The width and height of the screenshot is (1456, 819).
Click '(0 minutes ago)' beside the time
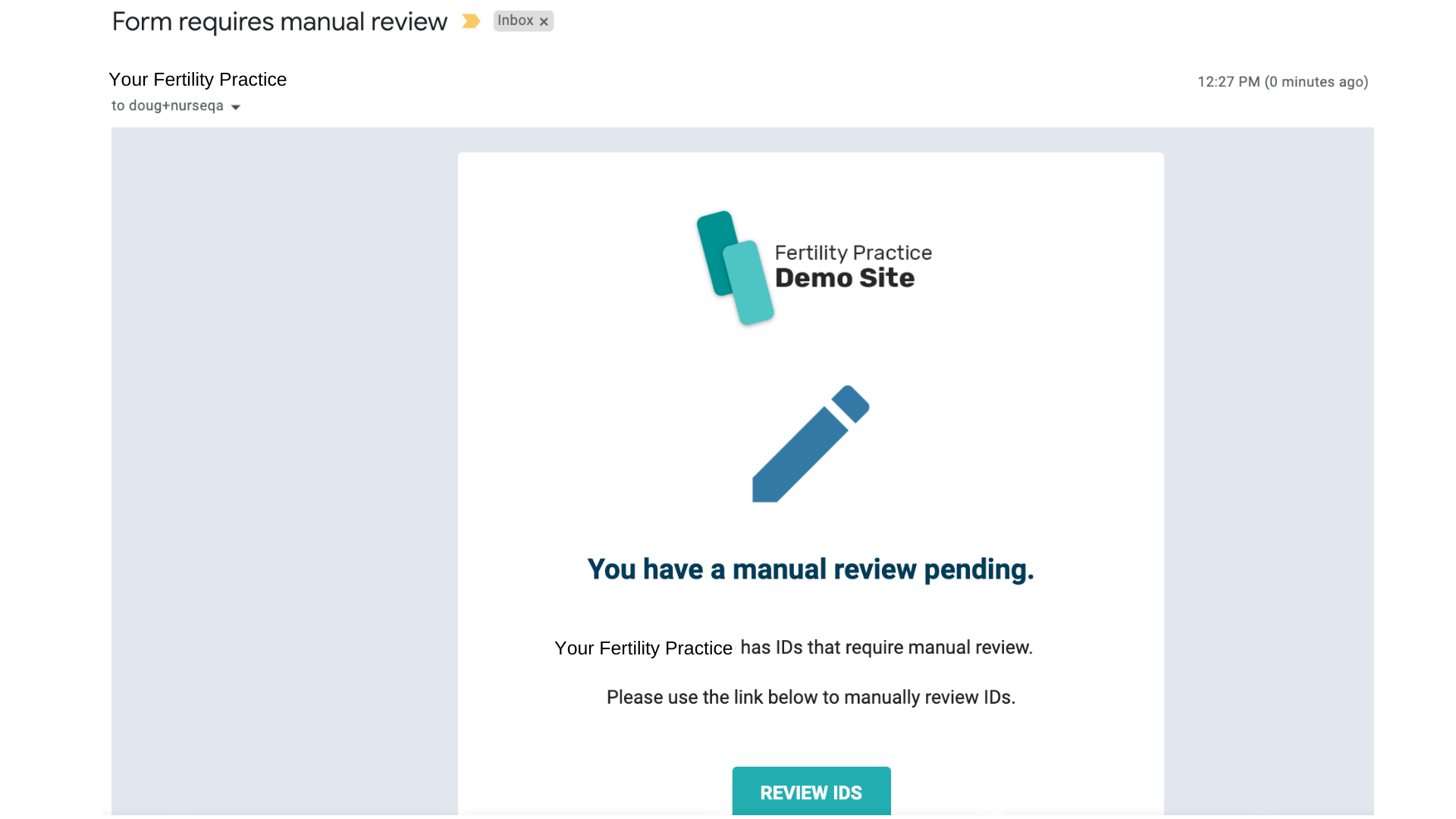click(x=1316, y=82)
